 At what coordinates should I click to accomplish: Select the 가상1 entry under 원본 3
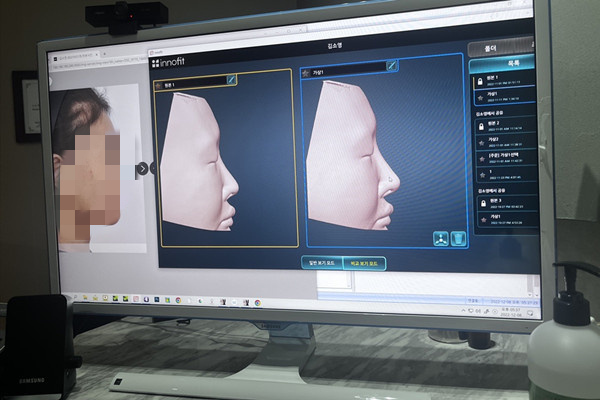click(x=507, y=219)
